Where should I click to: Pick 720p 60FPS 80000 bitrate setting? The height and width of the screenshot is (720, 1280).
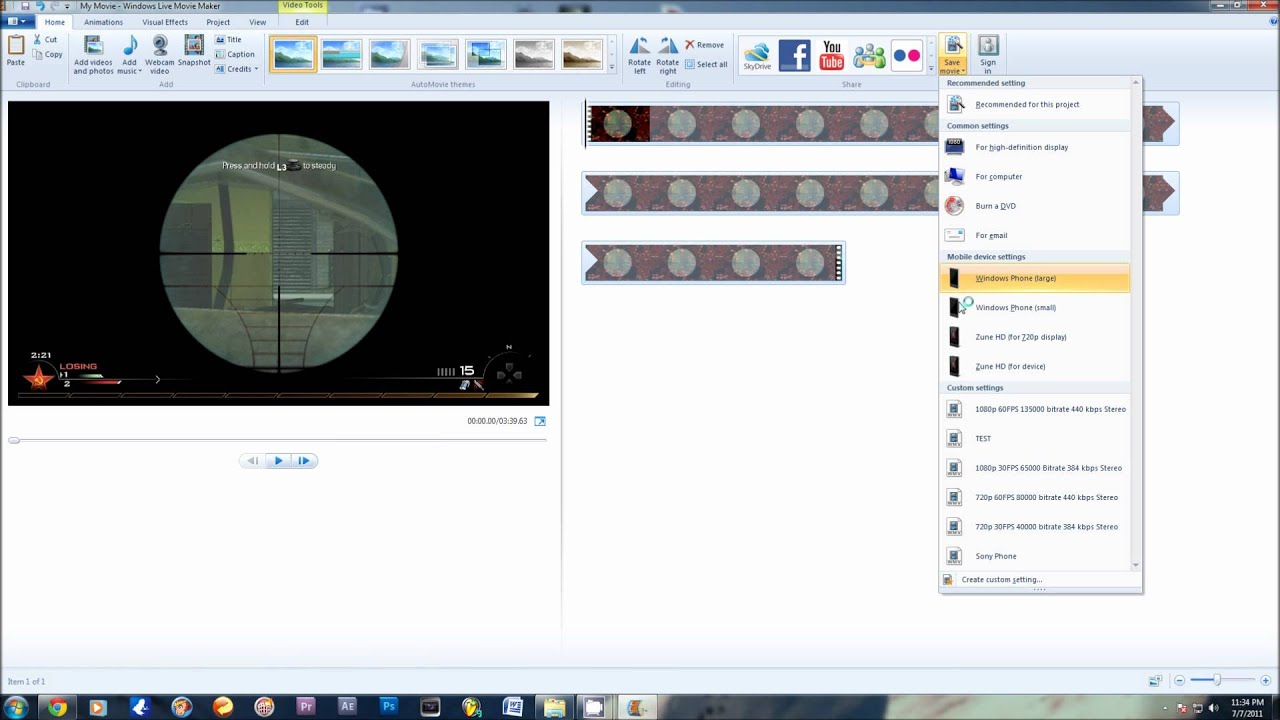[x=1036, y=497]
